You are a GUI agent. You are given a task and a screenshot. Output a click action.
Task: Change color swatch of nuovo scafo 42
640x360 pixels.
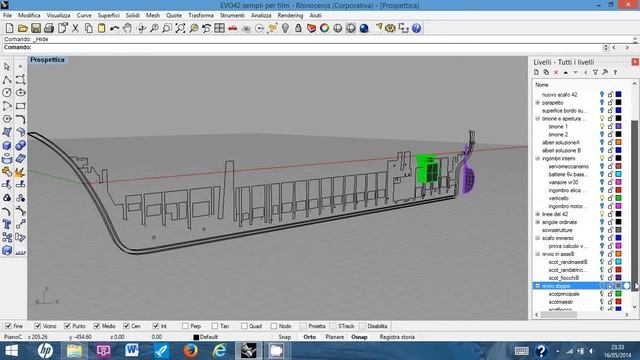click(x=618, y=95)
